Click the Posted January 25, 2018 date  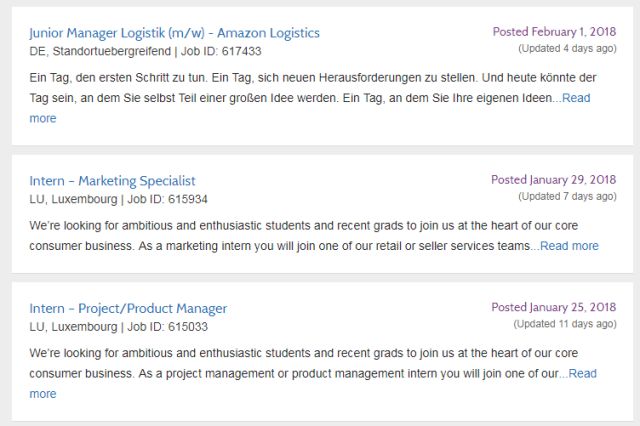tap(553, 307)
